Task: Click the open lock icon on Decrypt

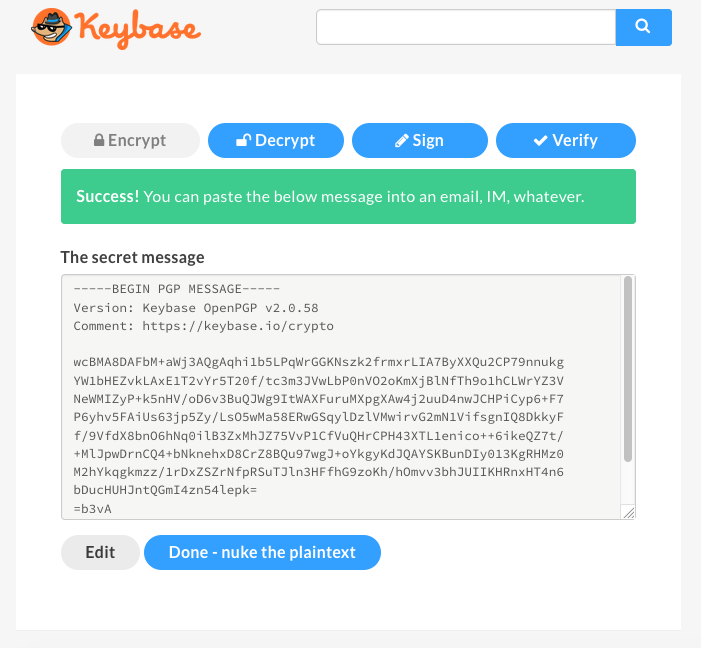Action: coord(244,140)
